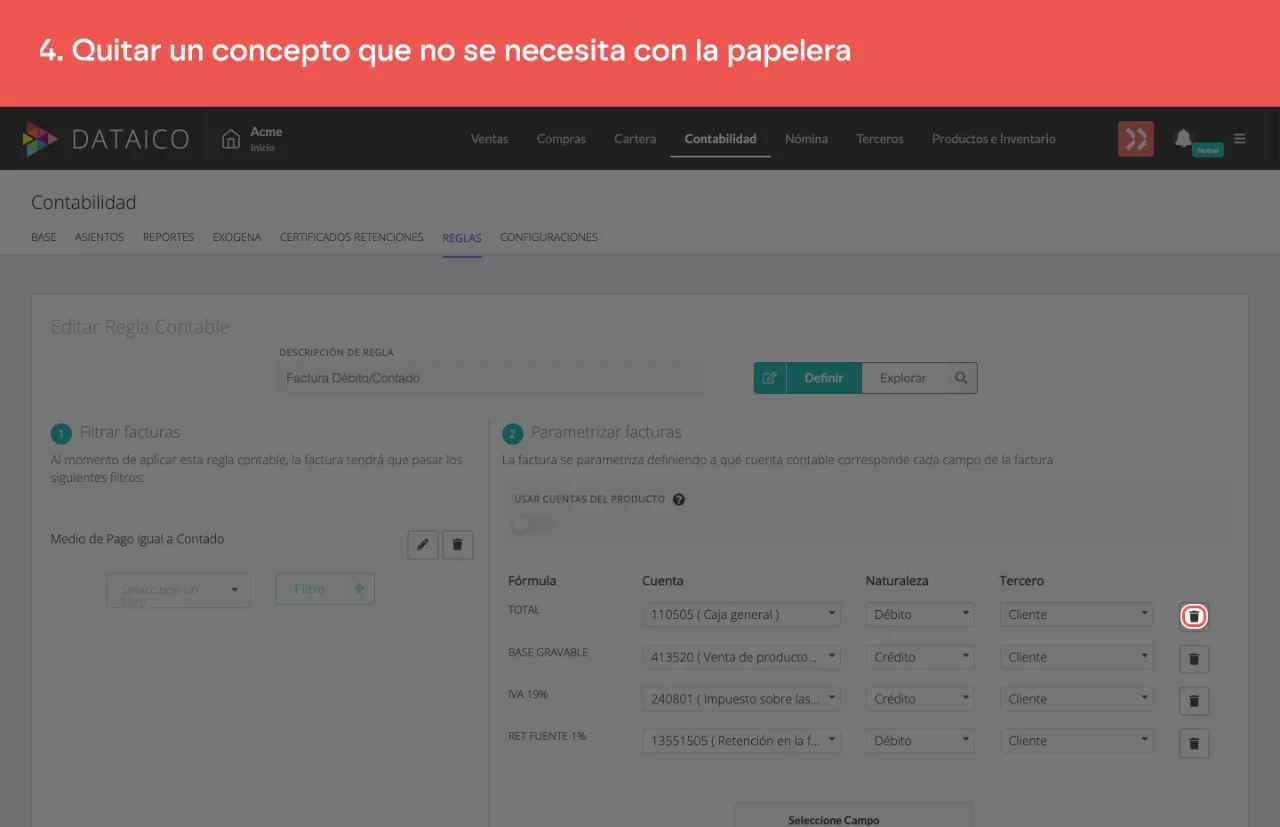Open Tercero dropdown for BASE GRAVABLE
1280x827 pixels.
pyautogui.click(x=1077, y=657)
